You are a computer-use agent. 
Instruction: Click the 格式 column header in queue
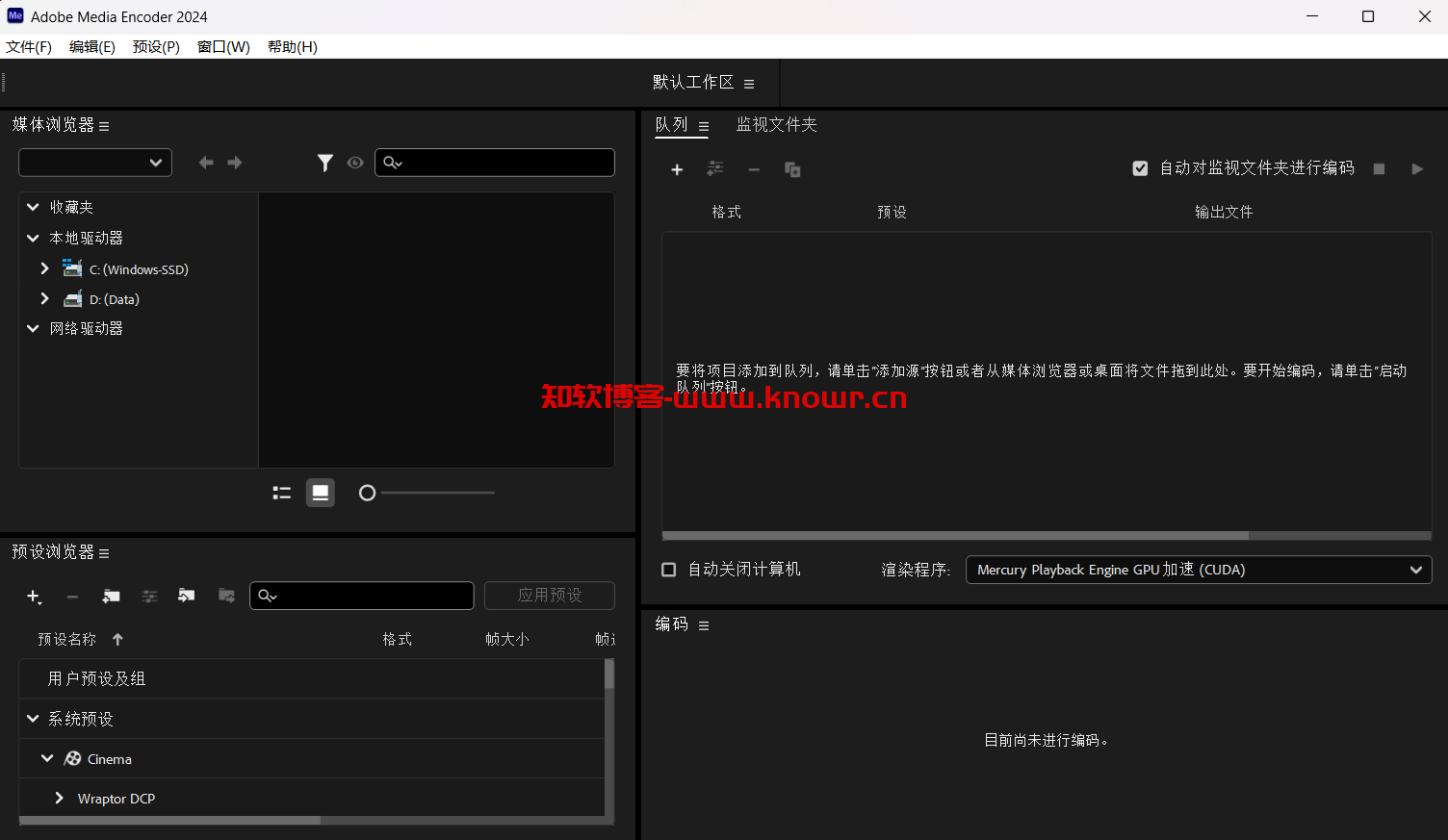click(x=726, y=212)
